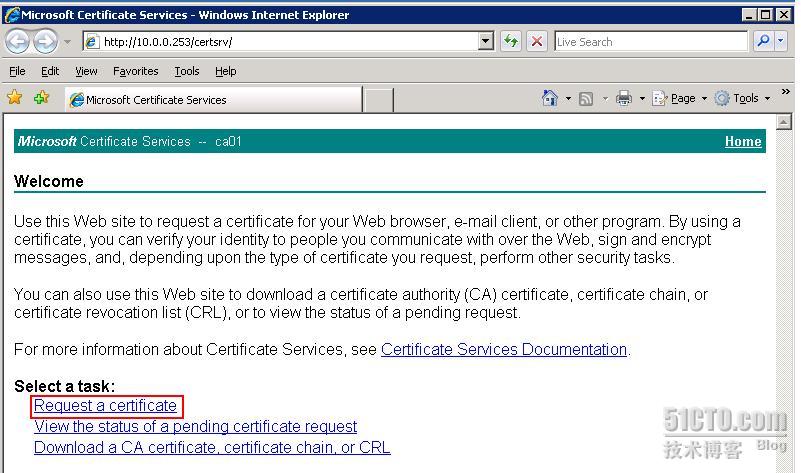Open the View menu
The height and width of the screenshot is (473, 801).
coord(86,71)
